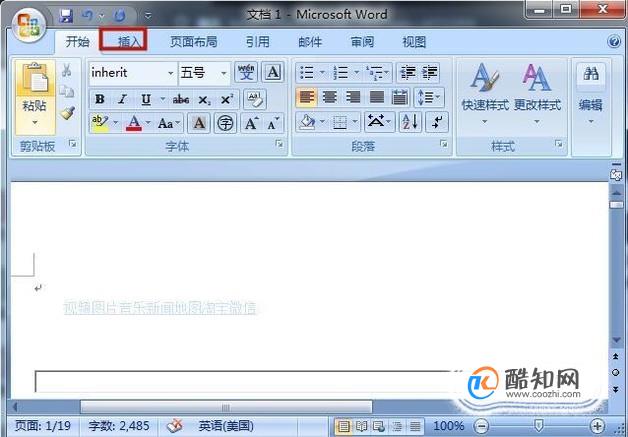The height and width of the screenshot is (437, 628).
Task: Open the font name dropdown showing inherit
Action: click(x=171, y=73)
